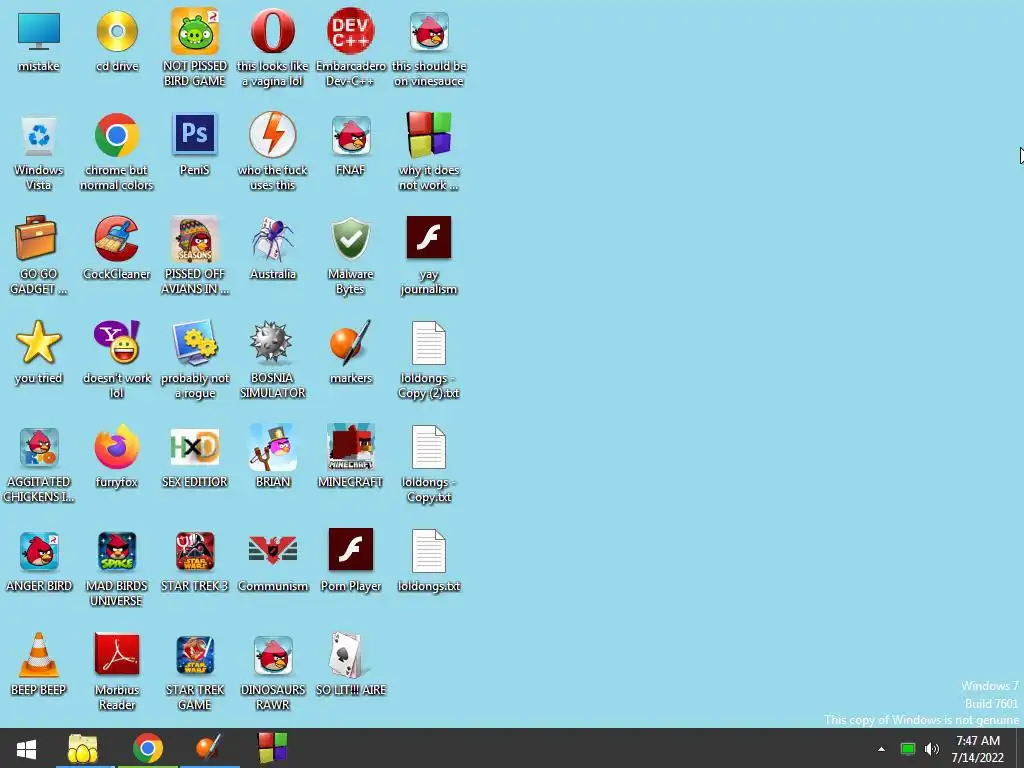The width and height of the screenshot is (1024, 768).
Task: Select the 'Australia' spider solitaire icon
Action: [273, 239]
